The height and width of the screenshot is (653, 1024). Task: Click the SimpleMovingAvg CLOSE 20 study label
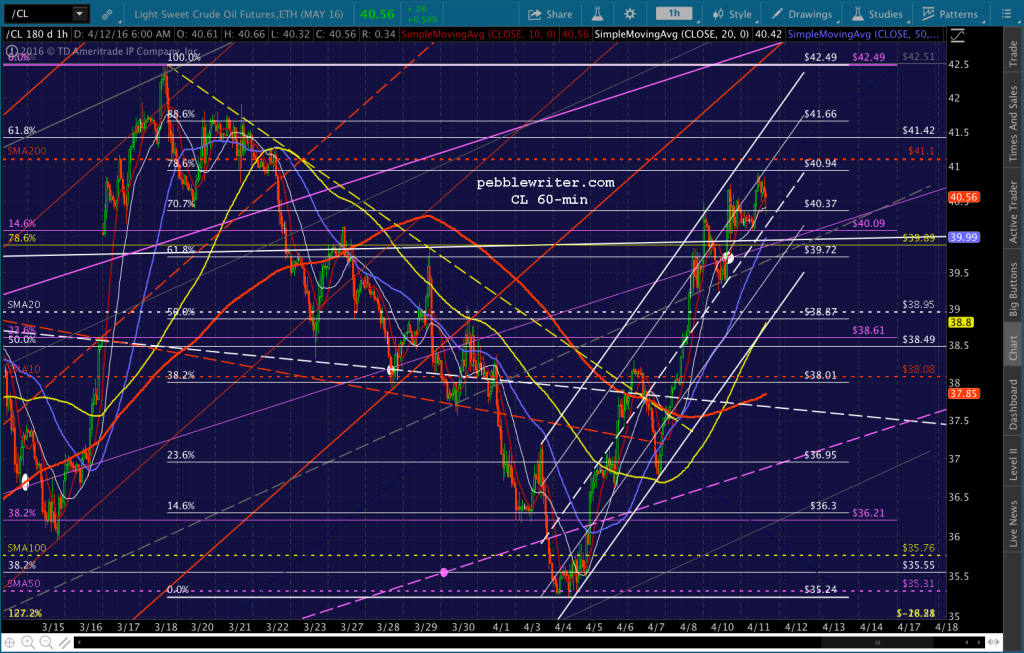pyautogui.click(x=672, y=34)
